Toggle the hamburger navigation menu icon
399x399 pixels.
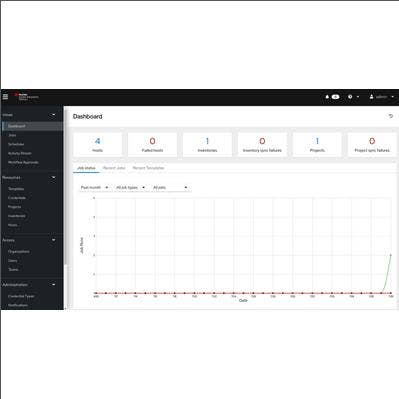[5, 97]
